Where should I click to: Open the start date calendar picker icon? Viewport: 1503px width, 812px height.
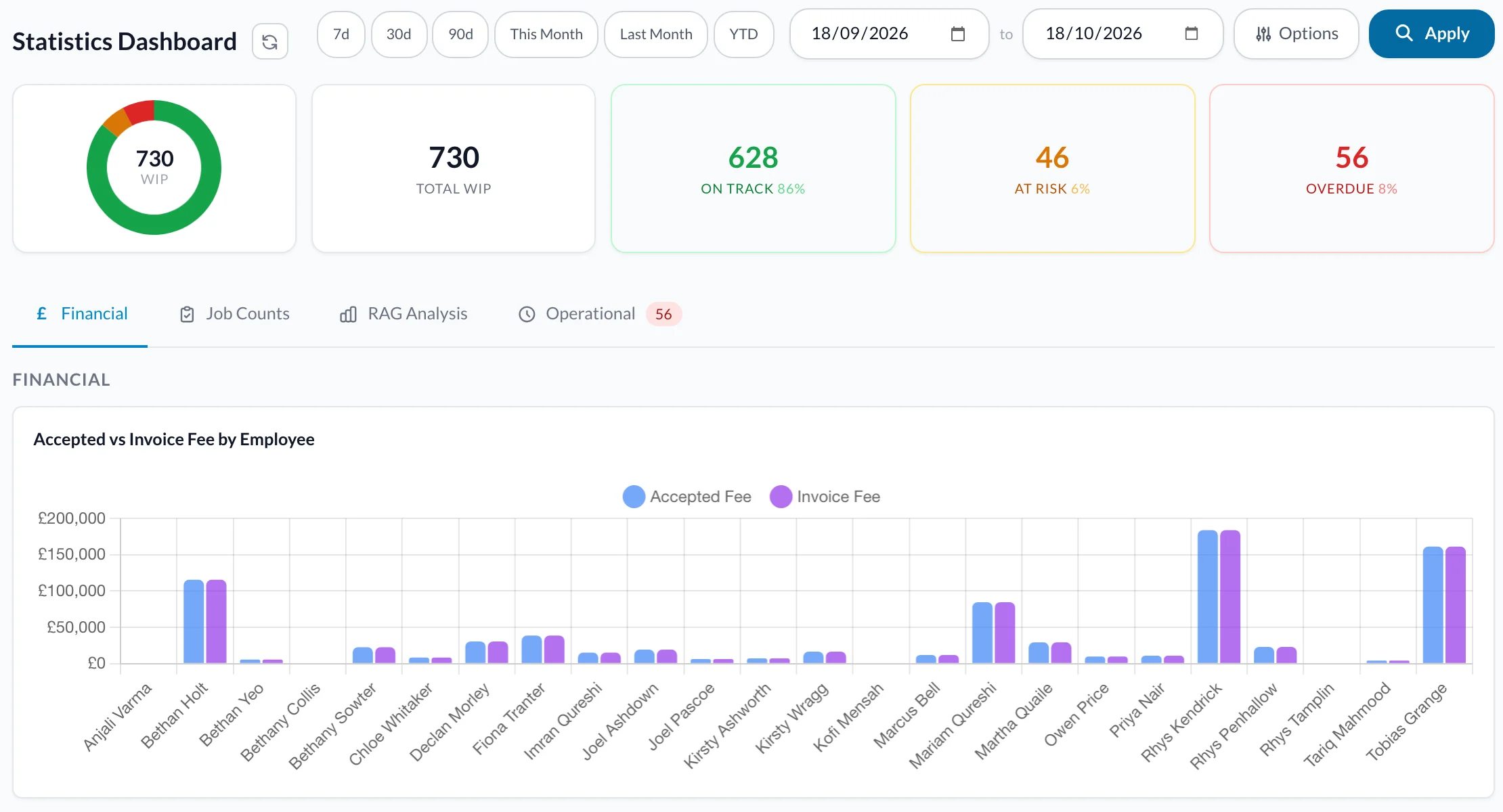pyautogui.click(x=957, y=34)
